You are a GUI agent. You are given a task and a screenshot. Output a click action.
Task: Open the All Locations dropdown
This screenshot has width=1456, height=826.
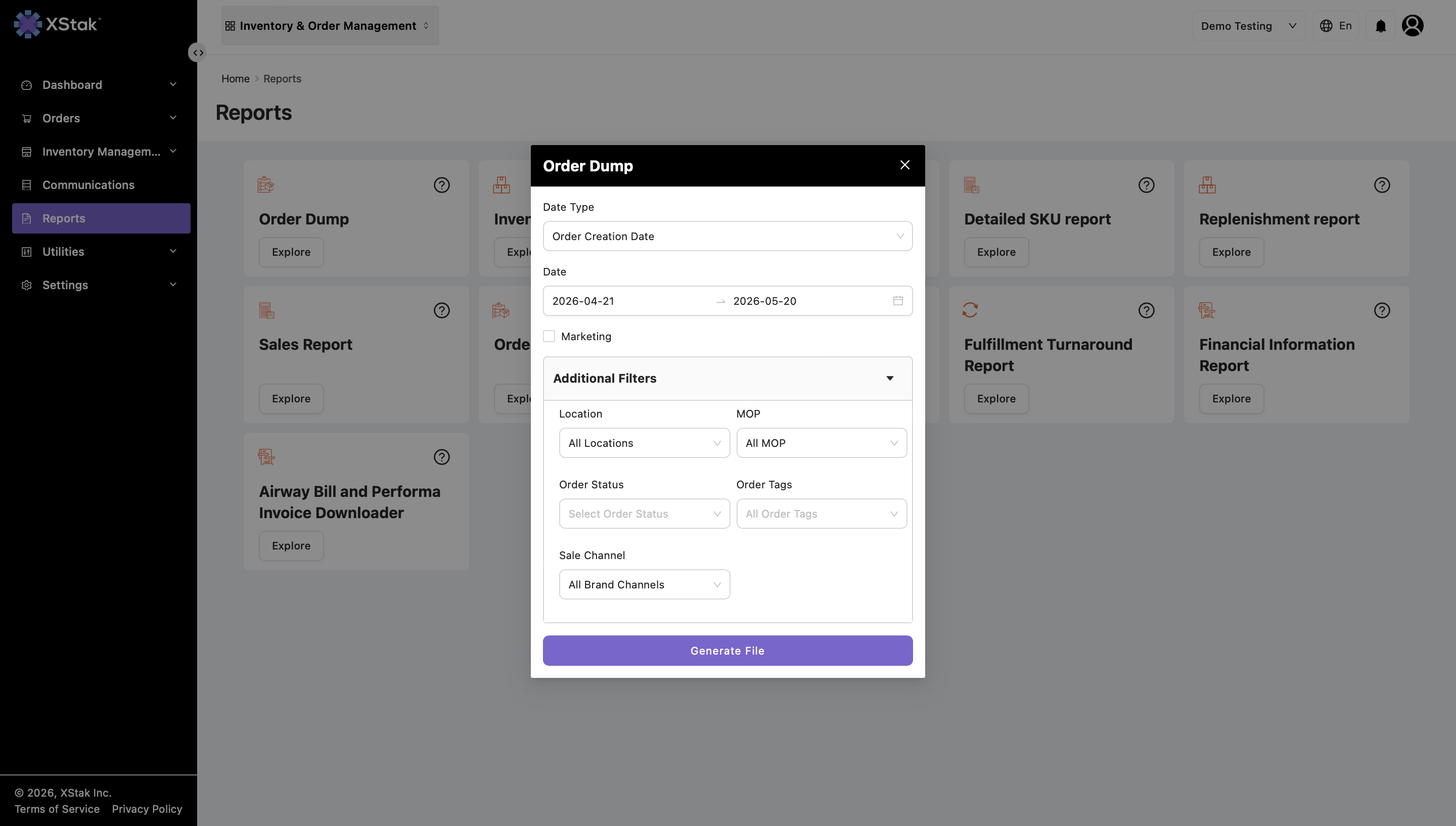click(645, 443)
